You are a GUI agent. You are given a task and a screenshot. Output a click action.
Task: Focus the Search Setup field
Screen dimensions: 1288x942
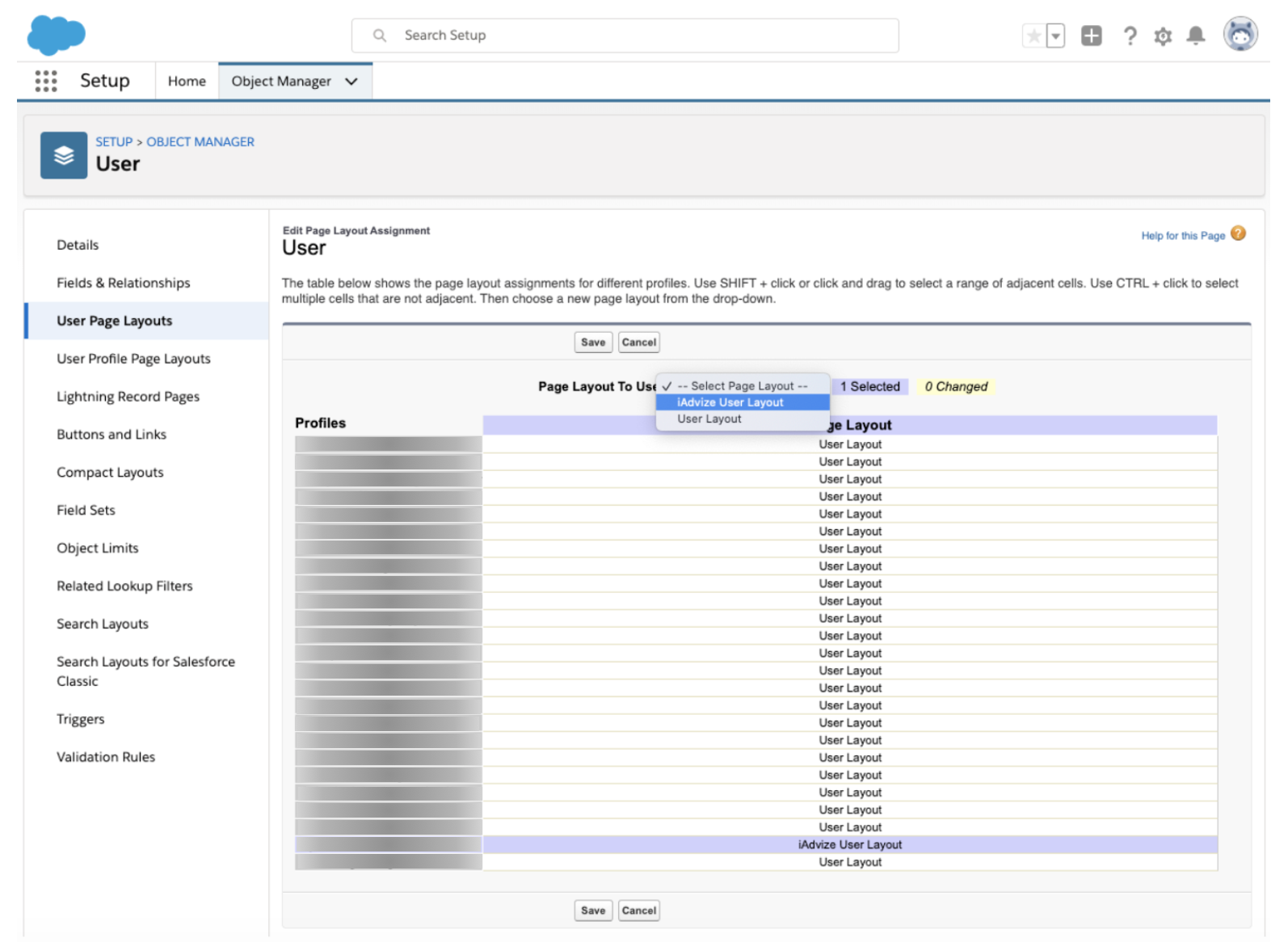[x=625, y=36]
